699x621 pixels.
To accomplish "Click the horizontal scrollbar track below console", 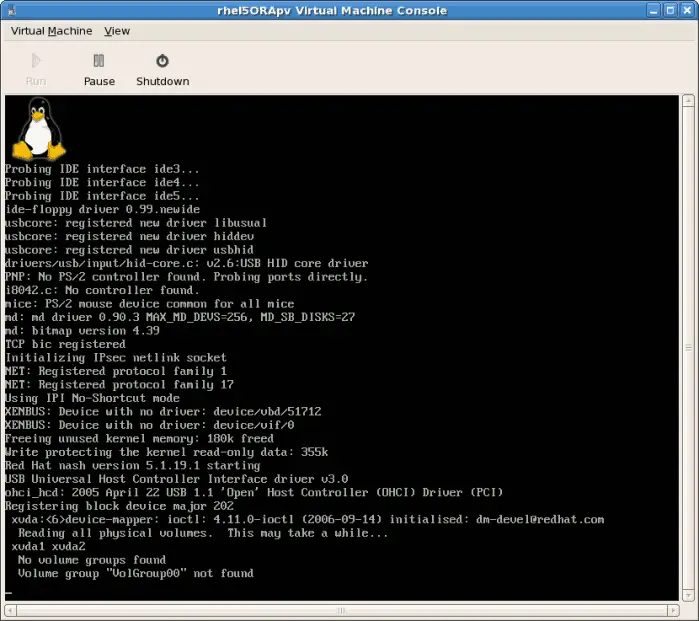I will tap(340, 609).
